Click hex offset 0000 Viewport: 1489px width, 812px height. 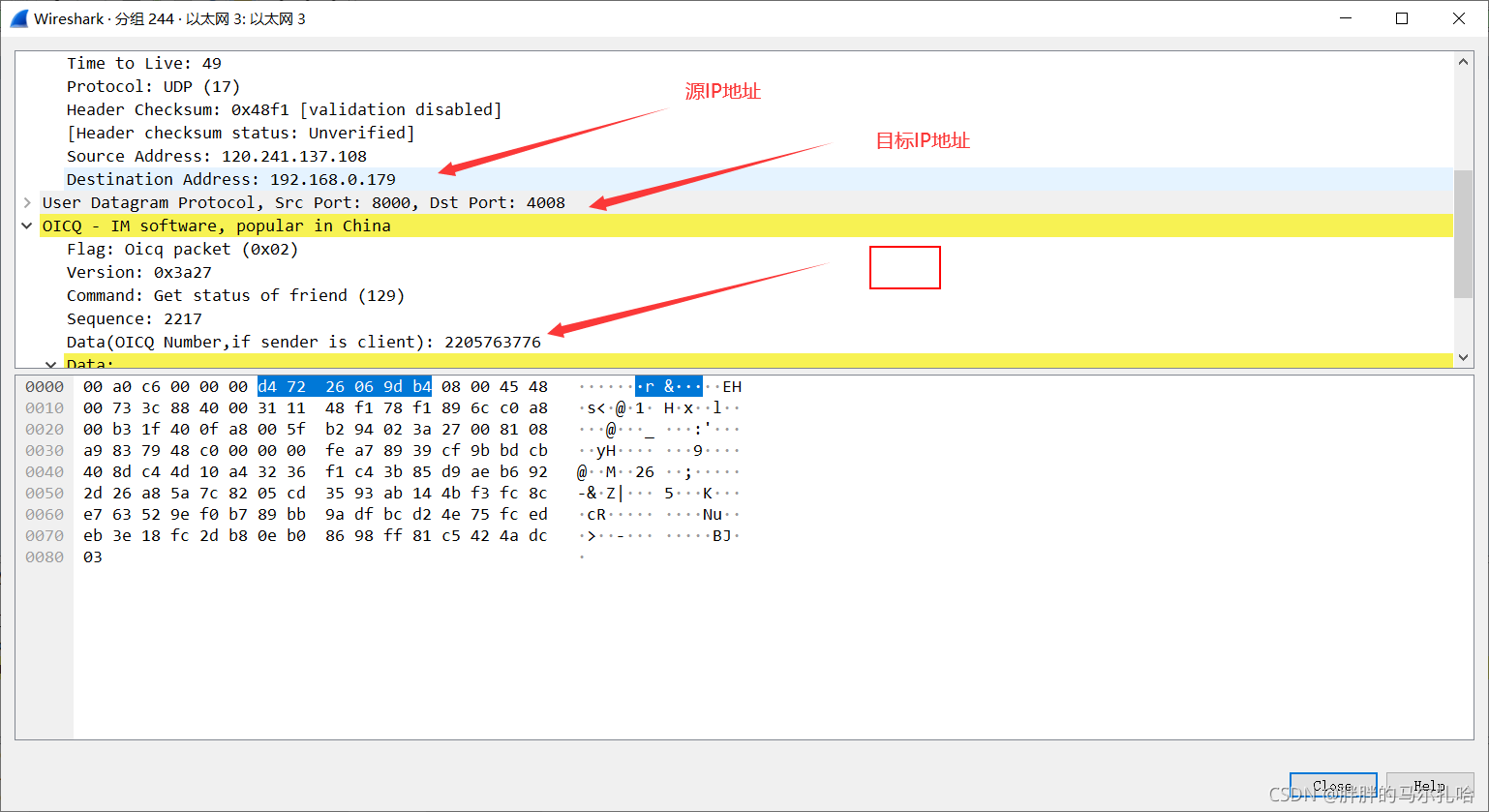pyautogui.click(x=45, y=386)
